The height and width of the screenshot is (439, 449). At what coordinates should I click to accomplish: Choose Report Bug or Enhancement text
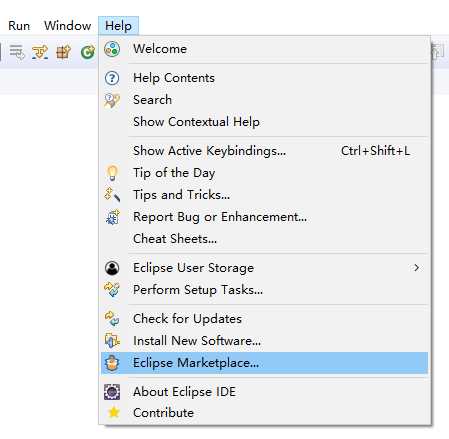coord(220,217)
